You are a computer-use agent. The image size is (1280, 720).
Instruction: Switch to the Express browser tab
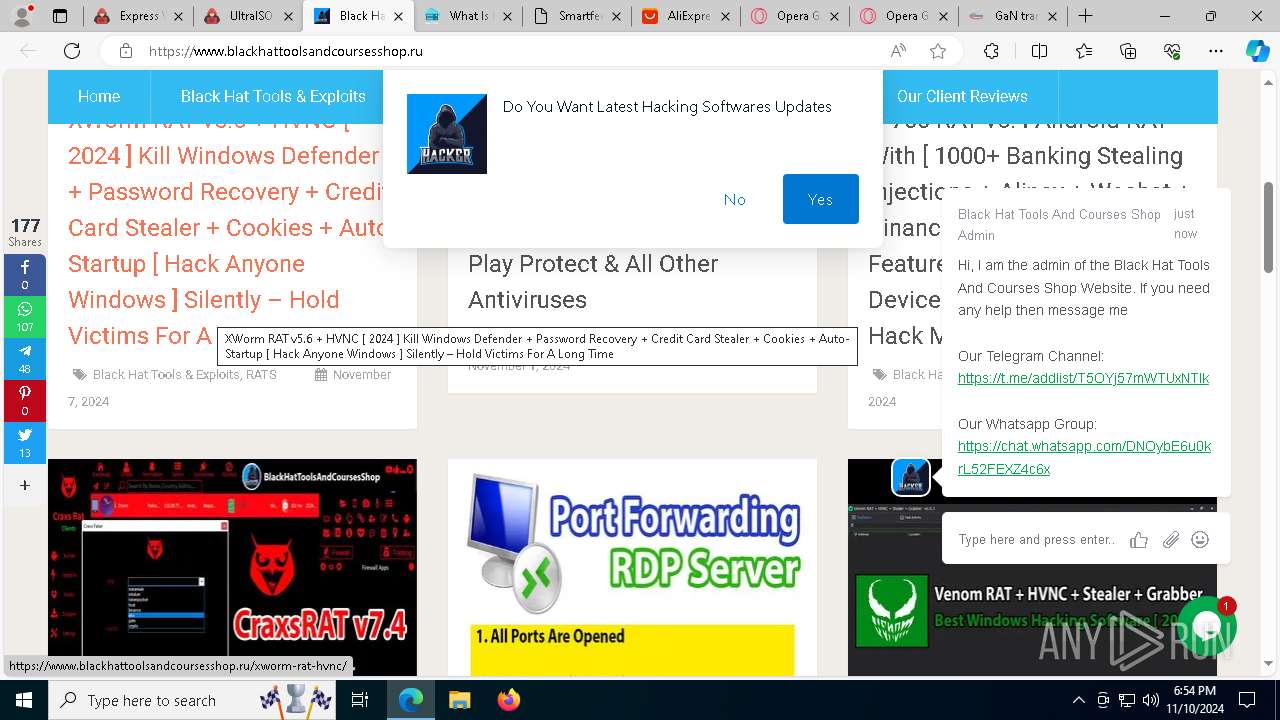136,16
